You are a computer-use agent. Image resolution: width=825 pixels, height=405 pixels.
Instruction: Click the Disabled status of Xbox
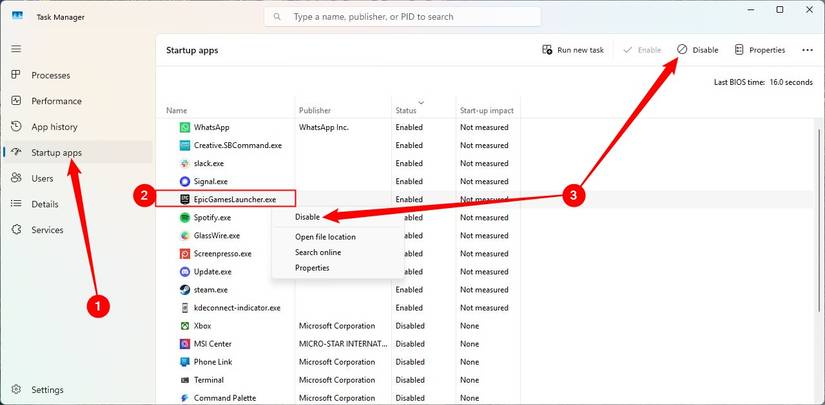click(x=410, y=326)
